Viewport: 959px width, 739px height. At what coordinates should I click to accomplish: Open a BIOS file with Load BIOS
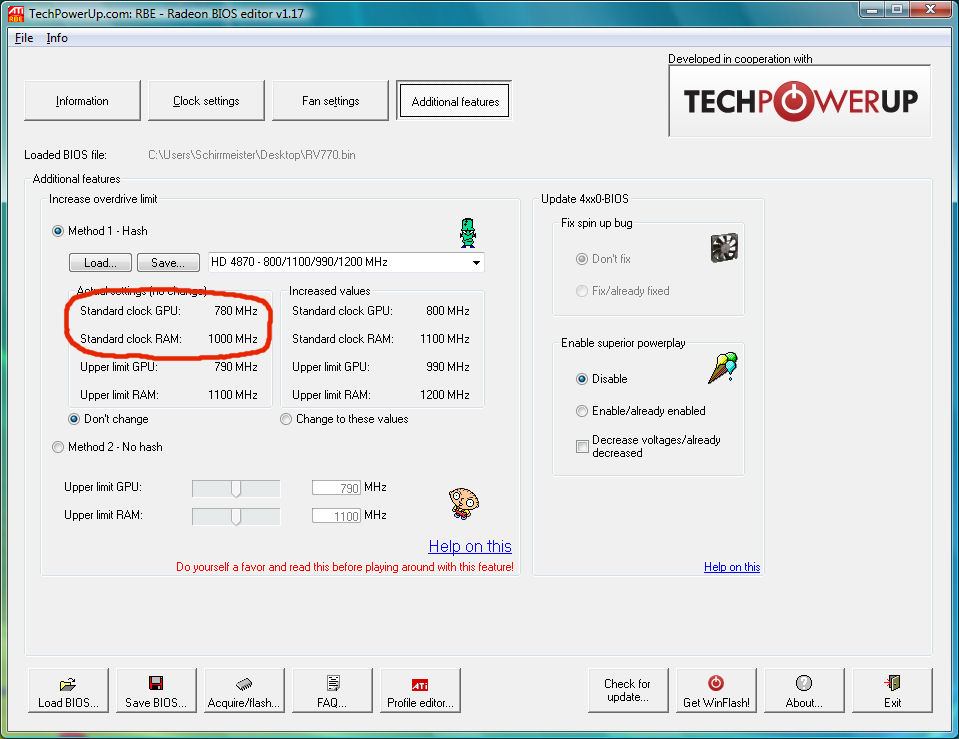point(68,691)
